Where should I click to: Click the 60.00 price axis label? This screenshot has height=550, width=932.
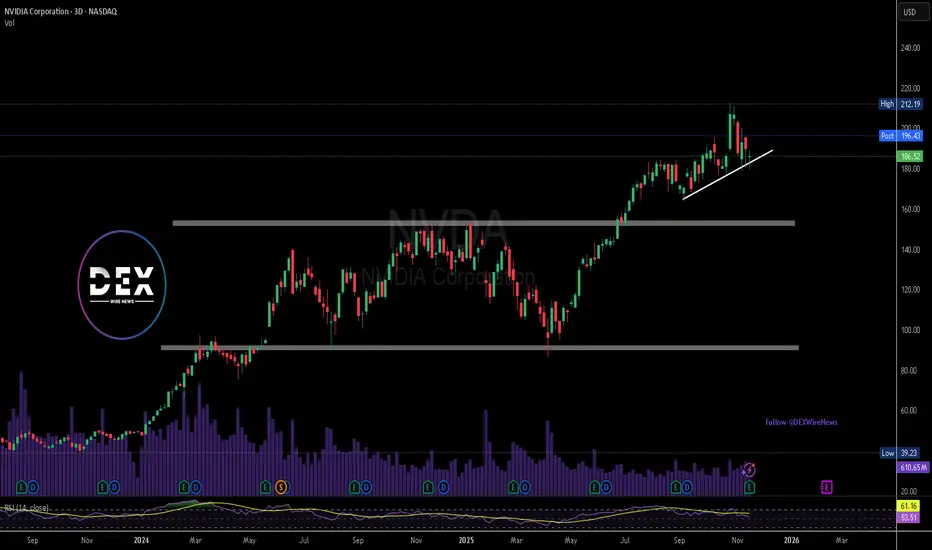tap(910, 411)
